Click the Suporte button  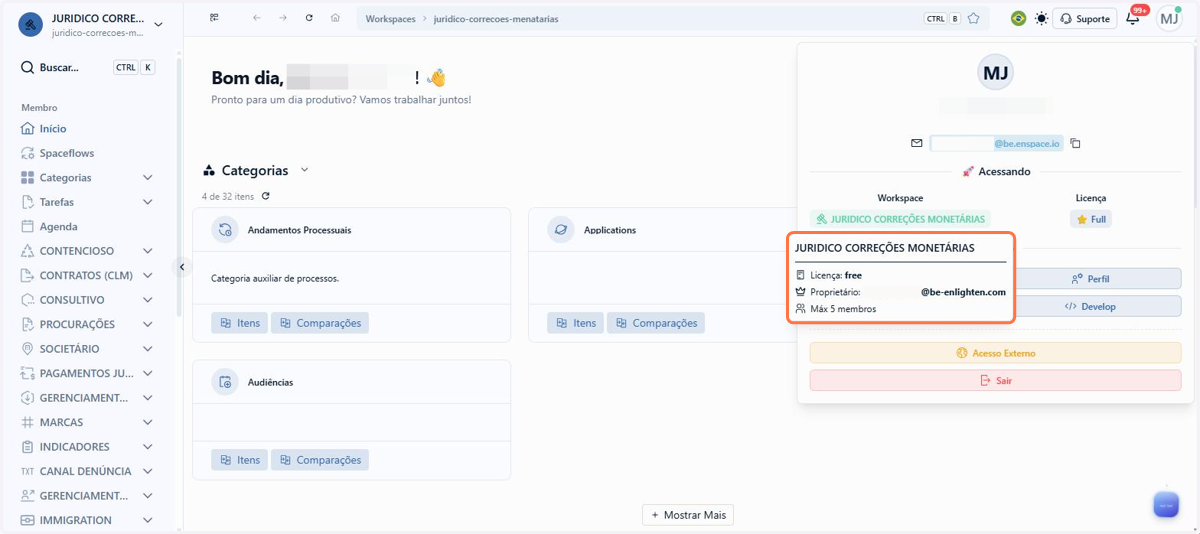pyautogui.click(x=1085, y=18)
